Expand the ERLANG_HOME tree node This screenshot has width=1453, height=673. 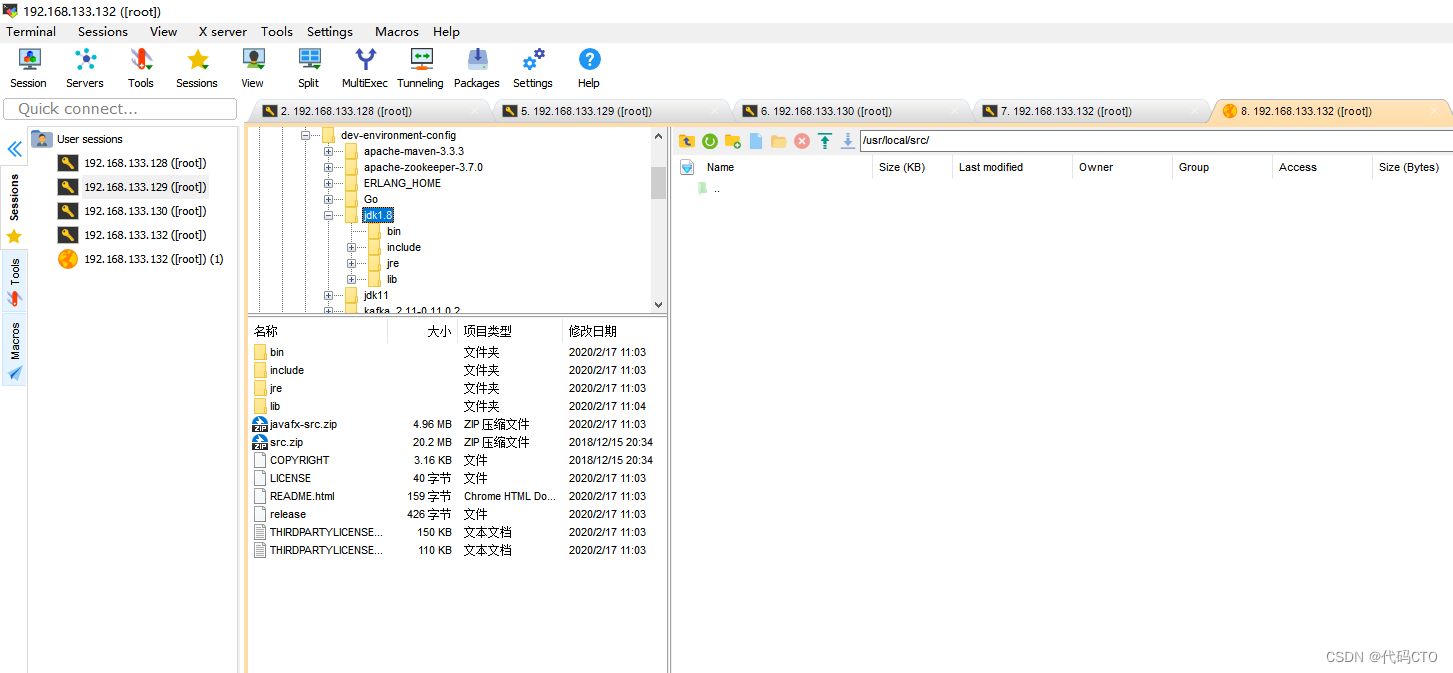click(x=328, y=183)
